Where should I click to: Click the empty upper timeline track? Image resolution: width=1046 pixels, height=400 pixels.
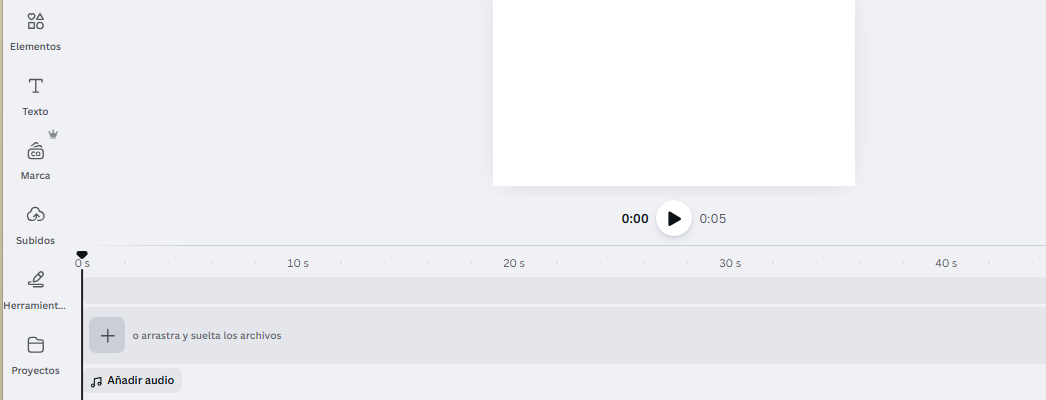click(x=564, y=291)
